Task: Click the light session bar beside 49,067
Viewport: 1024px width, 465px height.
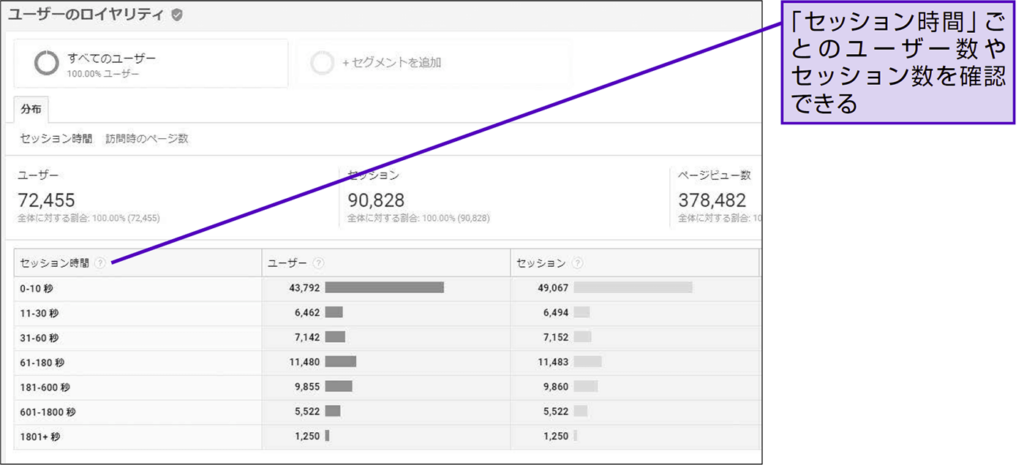Action: (x=633, y=288)
